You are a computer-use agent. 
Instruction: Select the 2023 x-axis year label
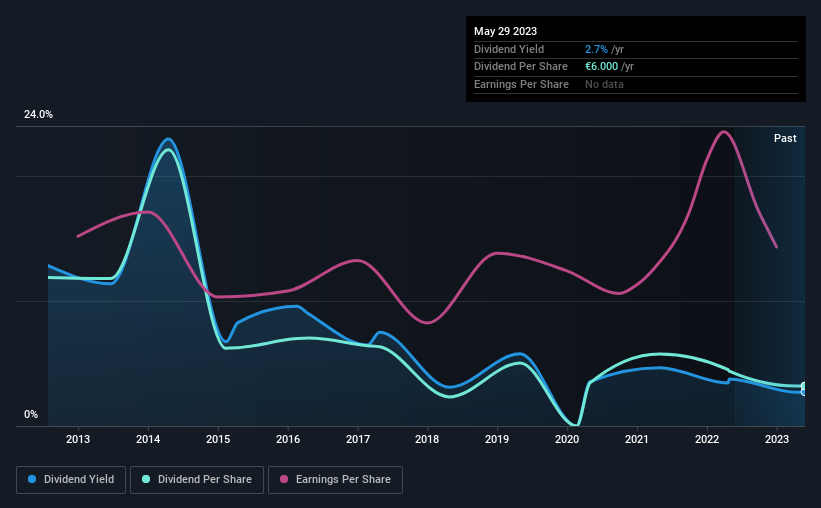pyautogui.click(x=777, y=439)
